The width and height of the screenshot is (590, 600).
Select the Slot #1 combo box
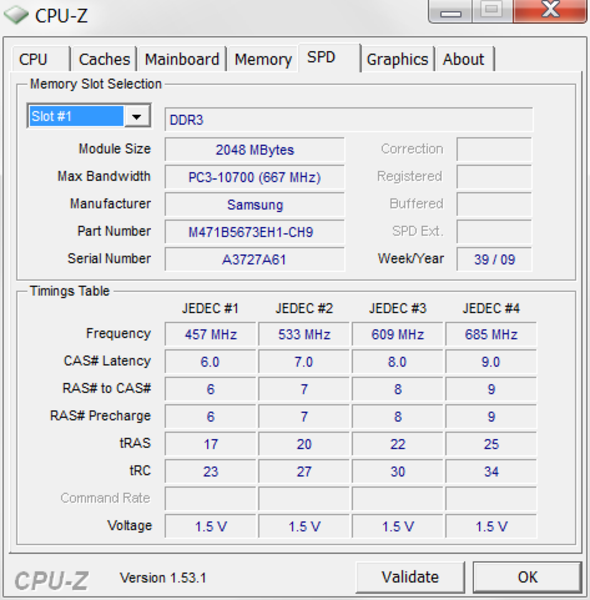(89, 116)
